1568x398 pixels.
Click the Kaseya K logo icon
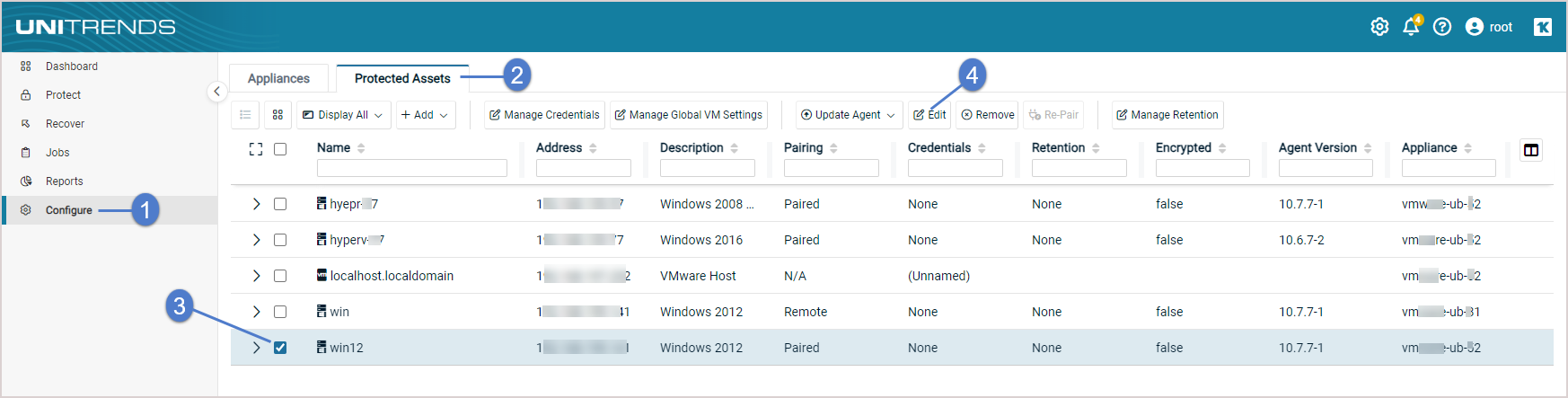tap(1543, 27)
